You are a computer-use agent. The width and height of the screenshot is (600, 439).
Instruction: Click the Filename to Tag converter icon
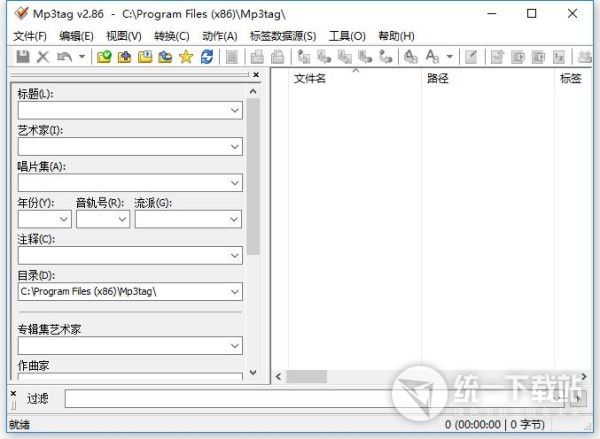pyautogui.click(x=324, y=57)
